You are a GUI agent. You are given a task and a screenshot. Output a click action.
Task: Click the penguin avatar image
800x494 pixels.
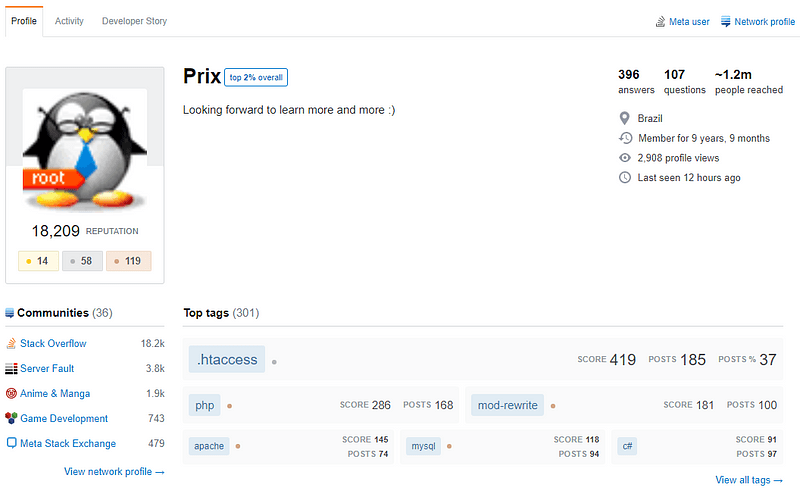click(85, 150)
